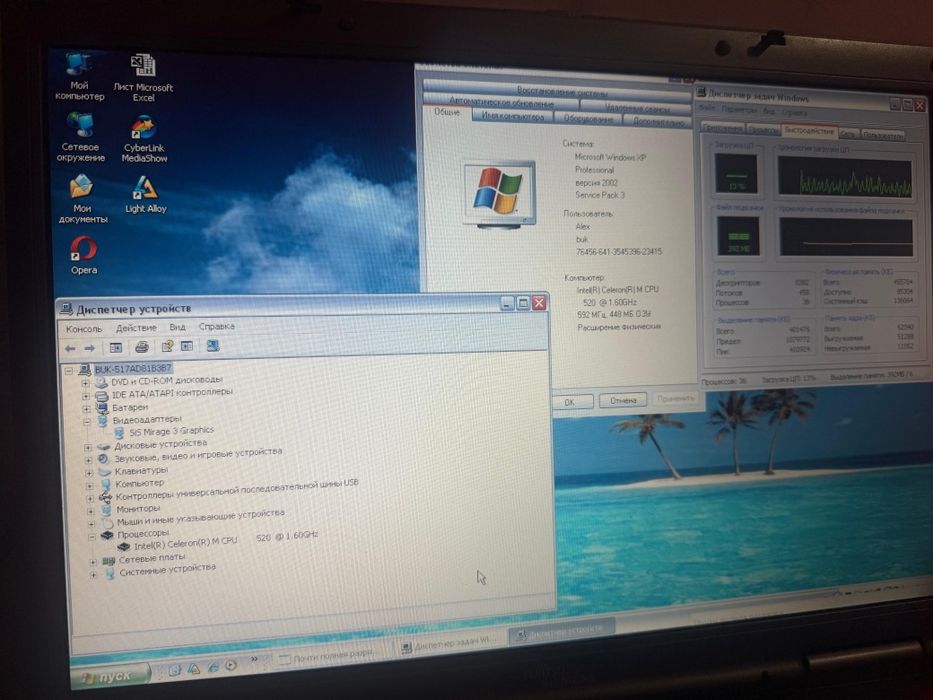The height and width of the screenshot is (700, 933).
Task: Expand the Дисковые устройства node
Action: 88,447
